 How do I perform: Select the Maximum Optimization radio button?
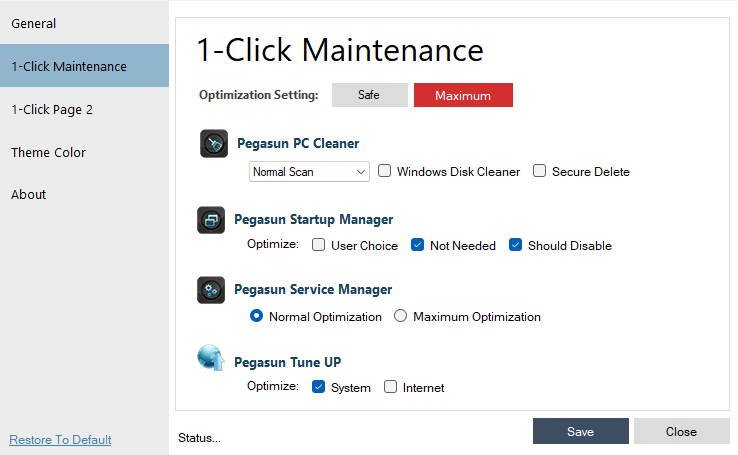tap(401, 317)
